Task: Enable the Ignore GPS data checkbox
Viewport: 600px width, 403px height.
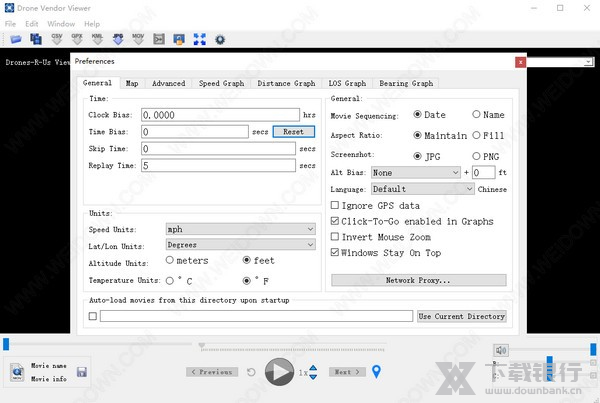Action: [336, 205]
